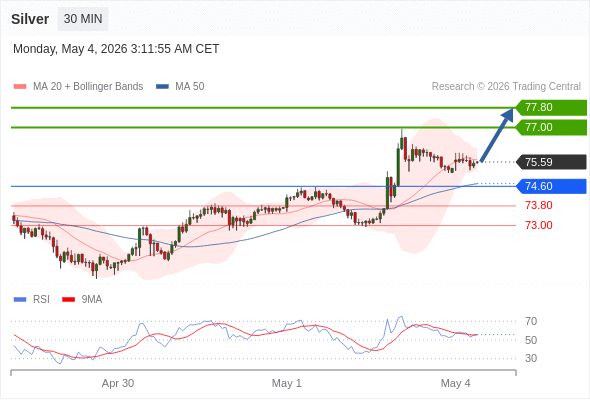590x400 pixels.
Task: Click the RSI 30 axis label
Action: coord(531,358)
